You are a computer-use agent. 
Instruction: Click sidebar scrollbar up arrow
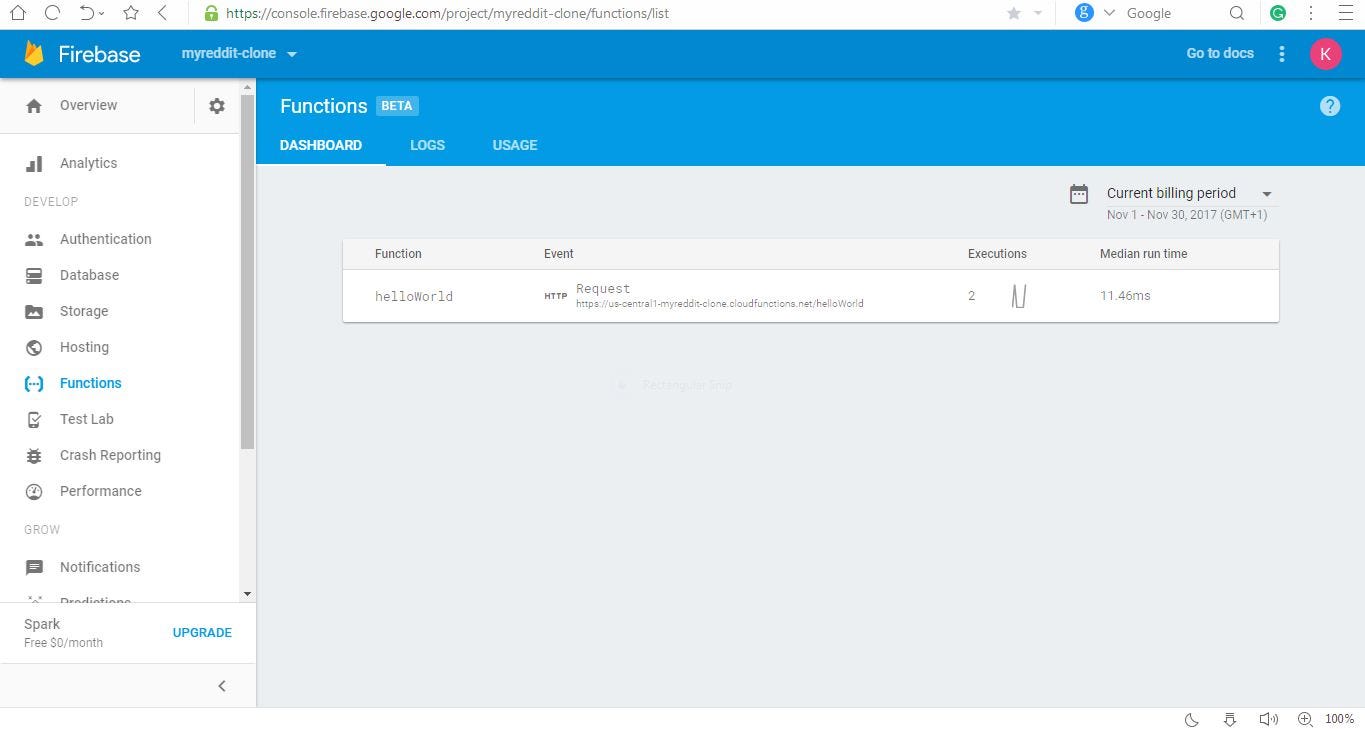pos(248,88)
